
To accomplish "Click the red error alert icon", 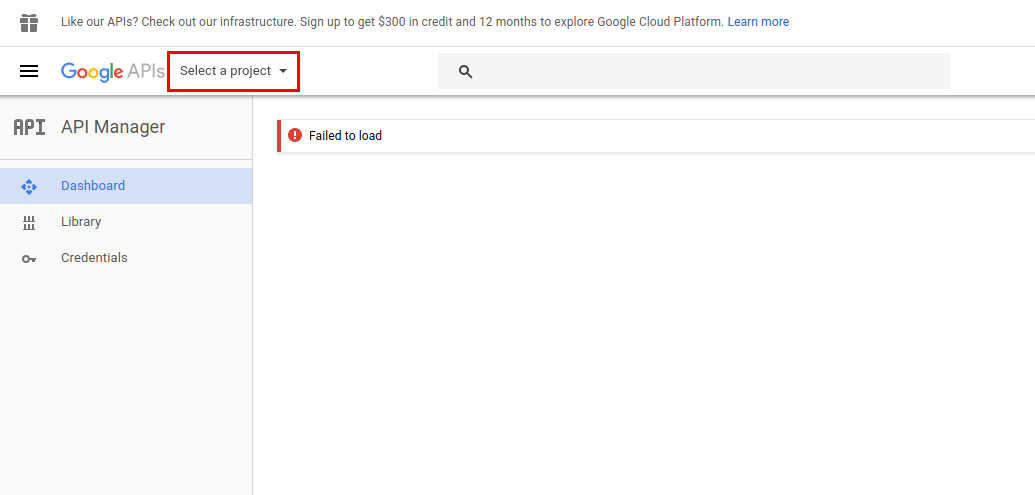I will [x=295, y=135].
